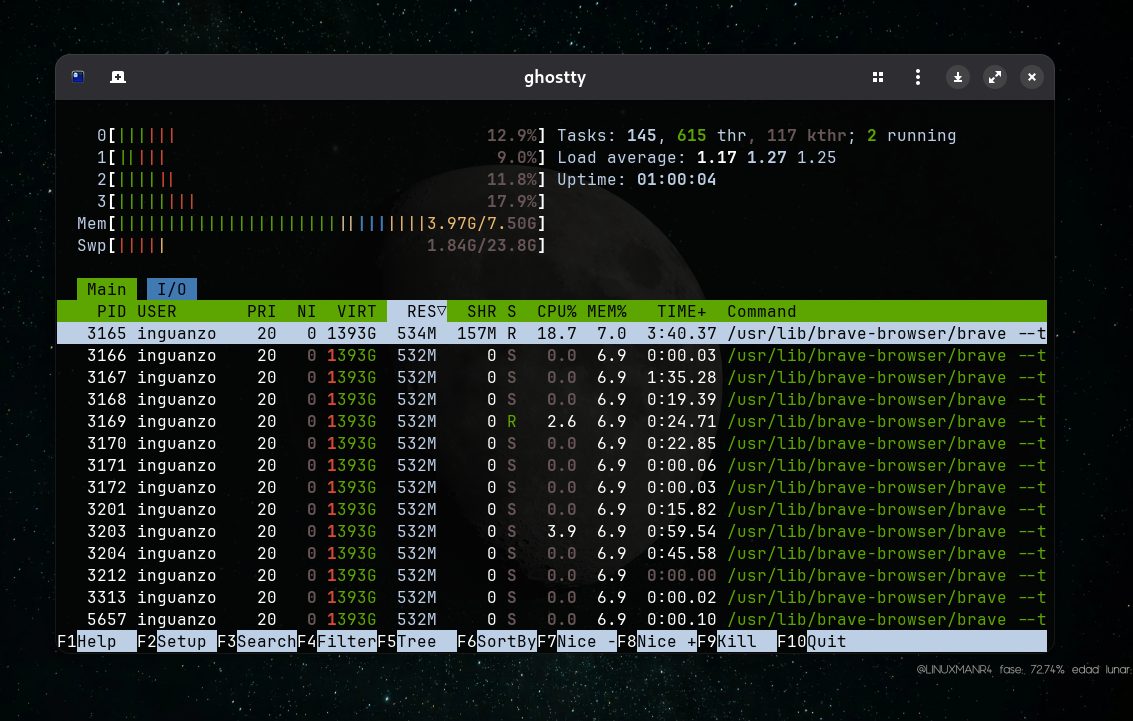
Task: Click the tiling grid icon in the titlebar
Action: (x=878, y=77)
